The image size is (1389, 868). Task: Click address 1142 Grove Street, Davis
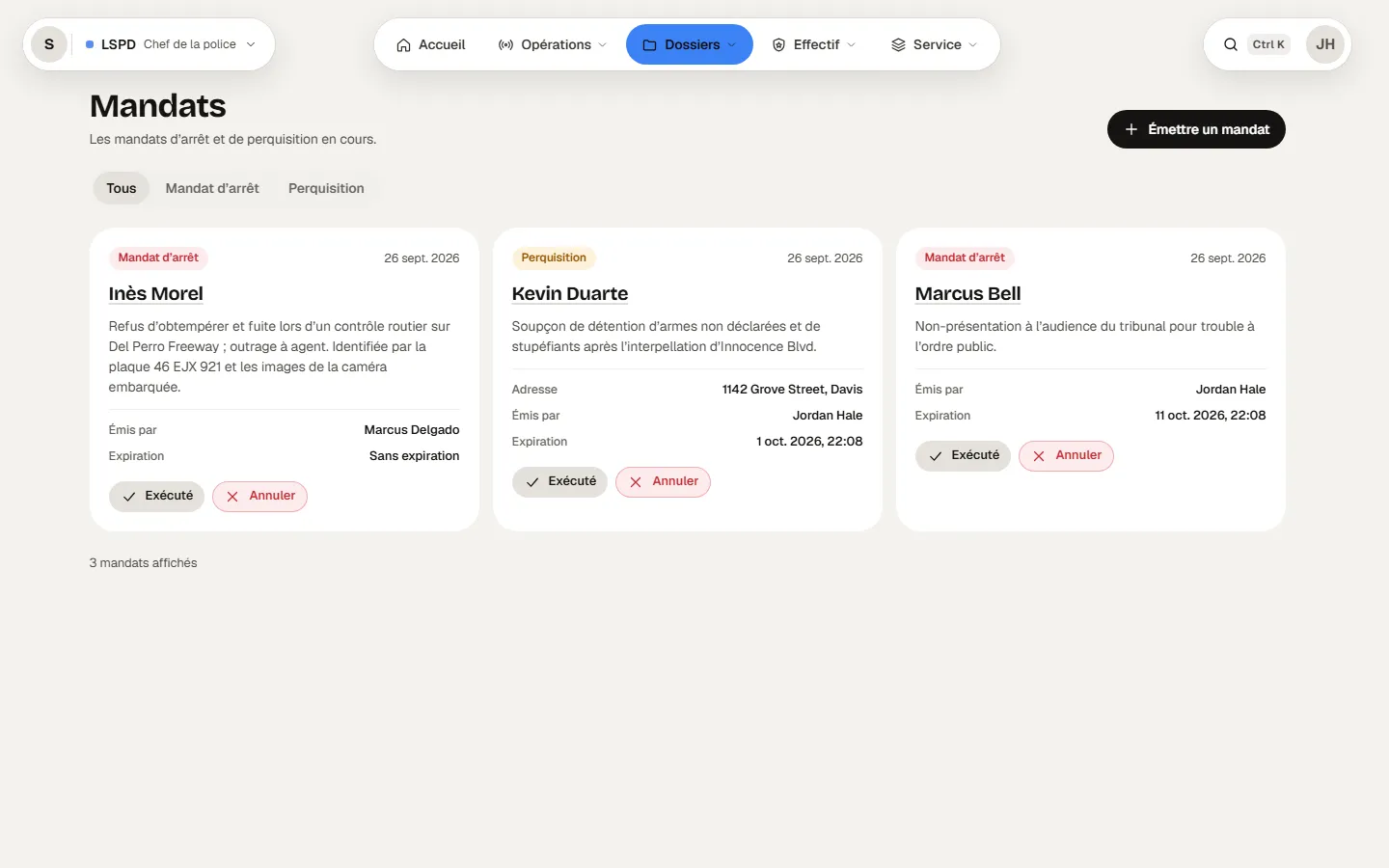(792, 390)
